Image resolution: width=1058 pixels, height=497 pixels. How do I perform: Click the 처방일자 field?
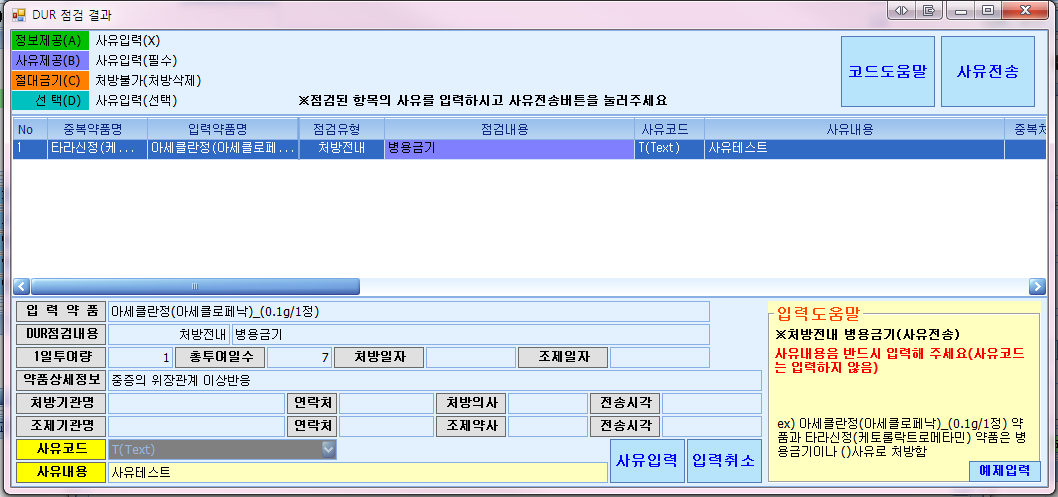point(470,357)
